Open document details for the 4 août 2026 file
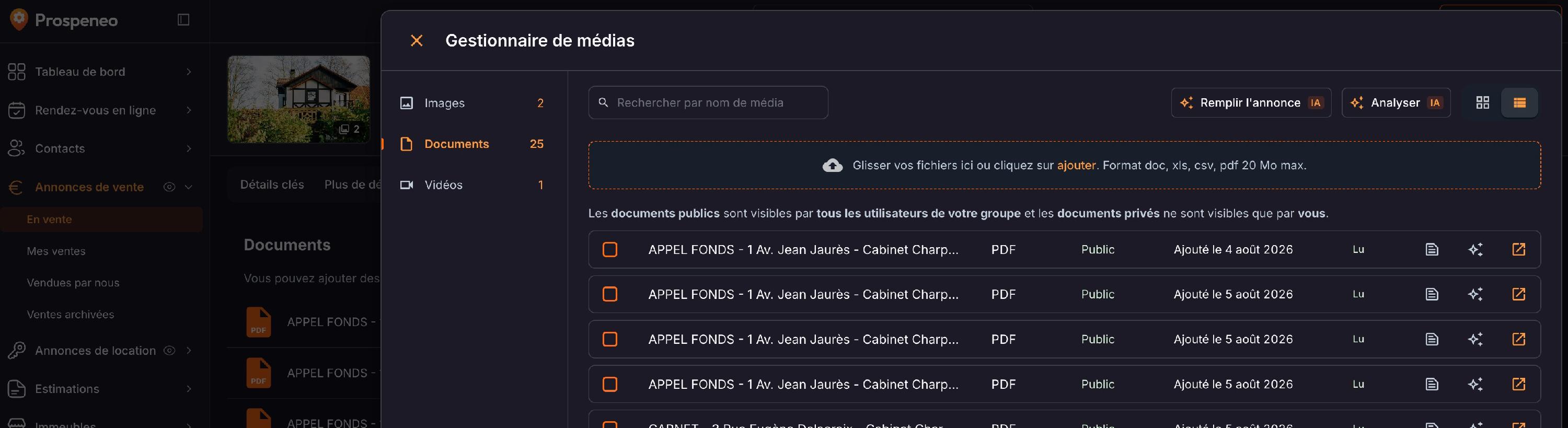The image size is (1568, 428). pyautogui.click(x=1432, y=250)
